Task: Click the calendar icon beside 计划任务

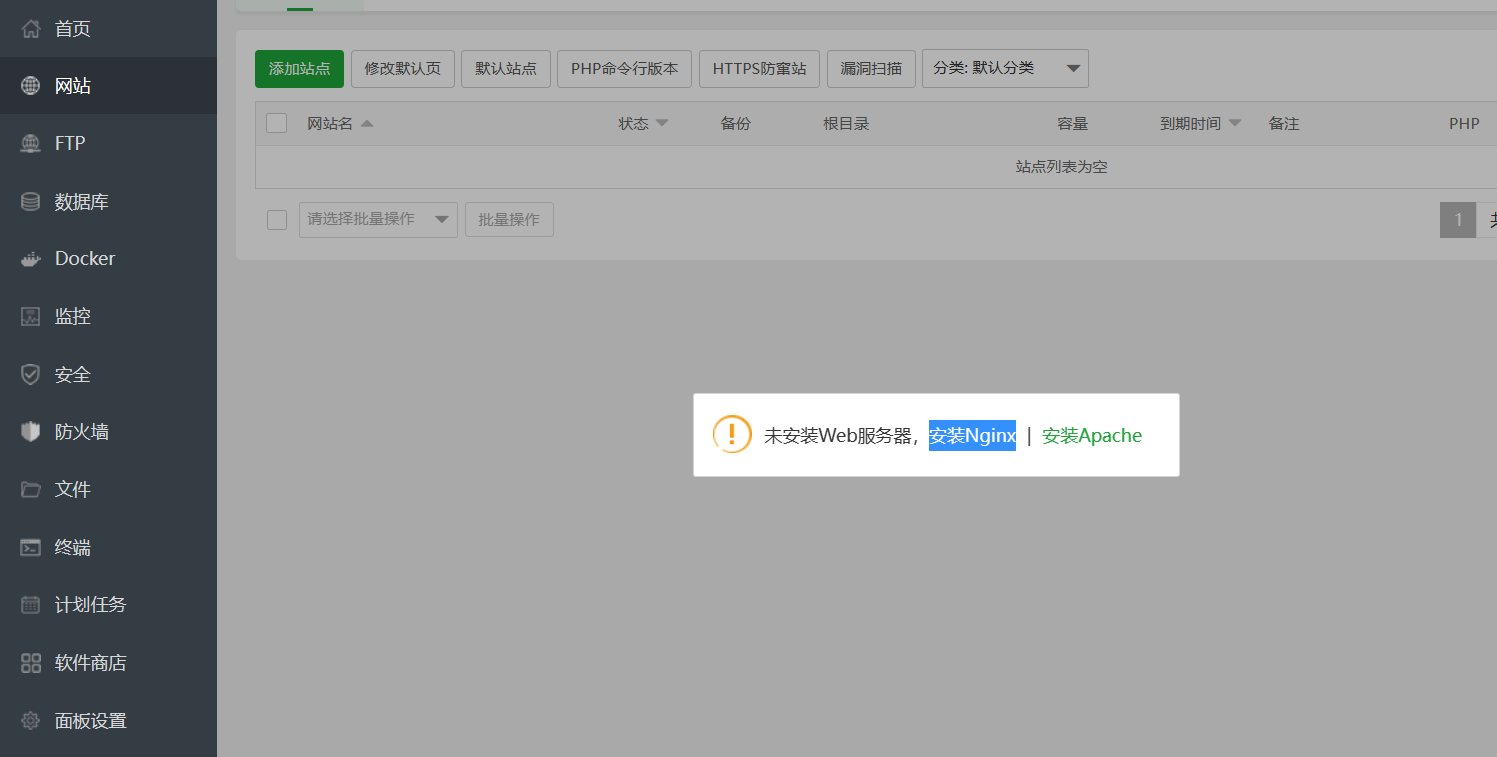Action: 31,605
